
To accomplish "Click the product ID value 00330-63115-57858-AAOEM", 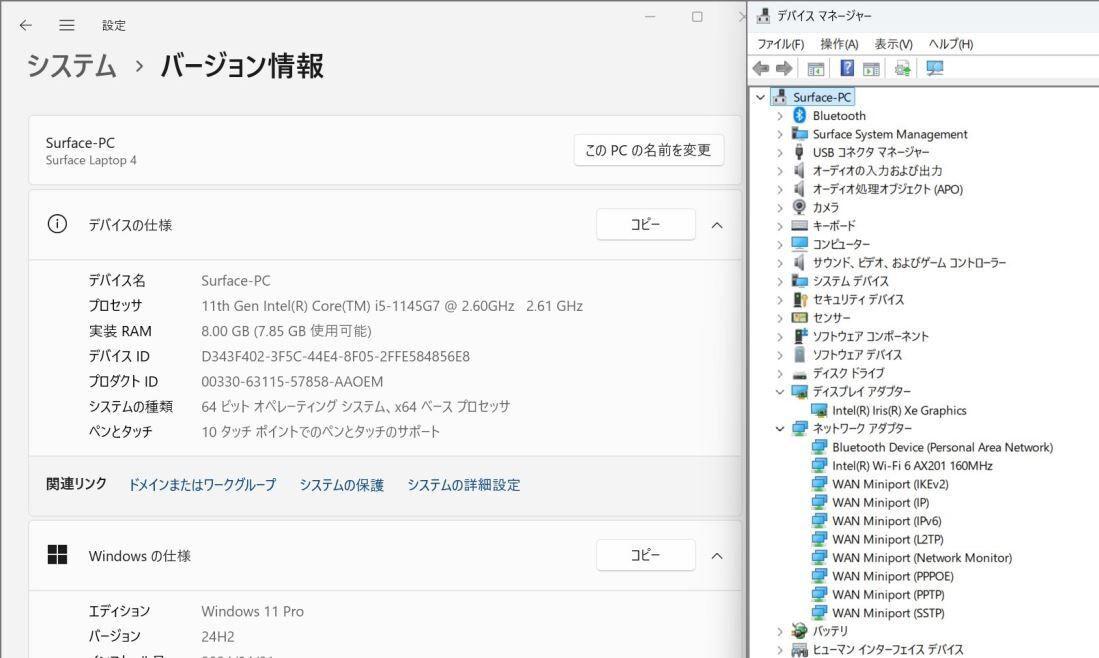I will tap(292, 381).
